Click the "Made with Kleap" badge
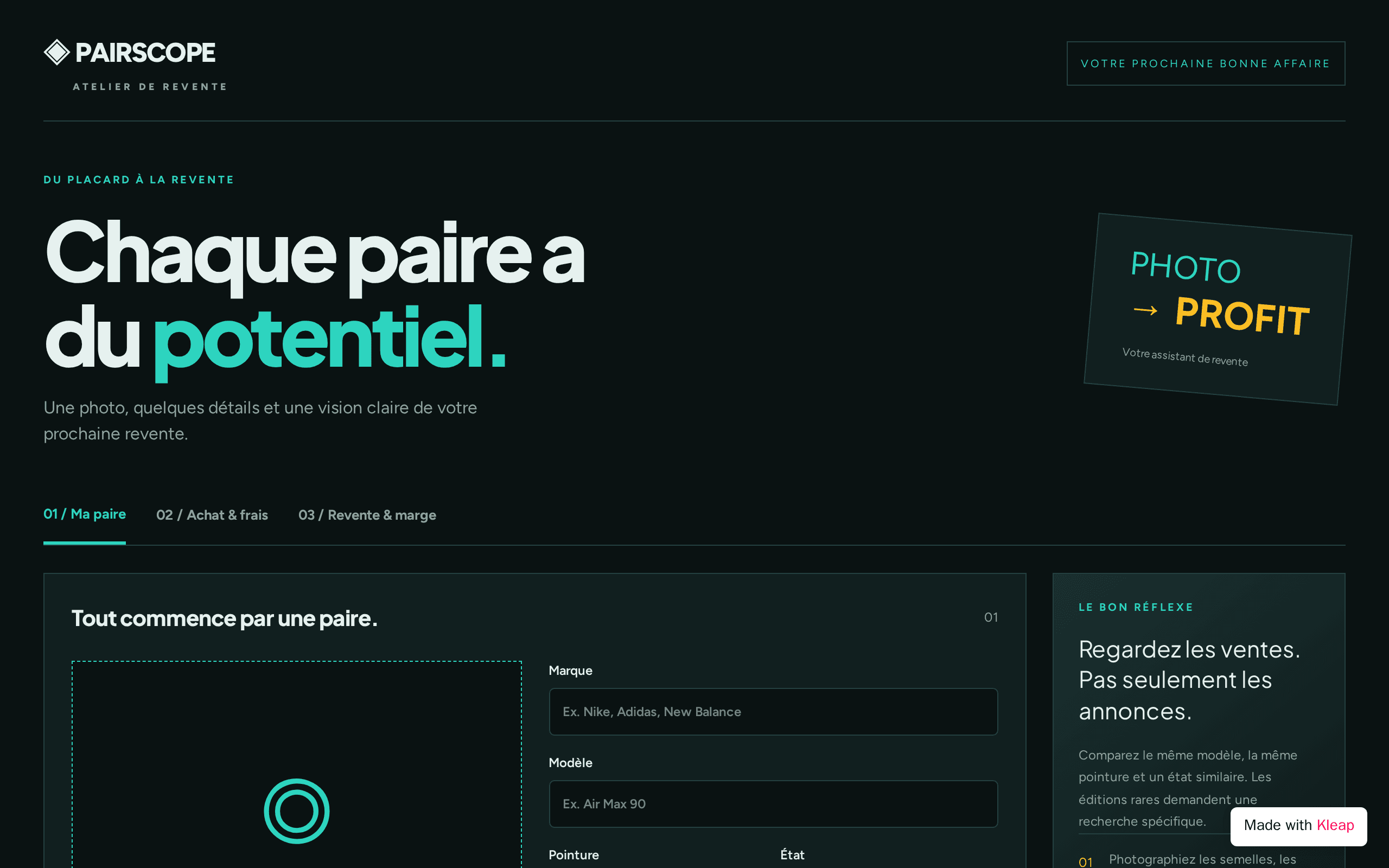Viewport: 1389px width, 868px height. (x=1298, y=826)
